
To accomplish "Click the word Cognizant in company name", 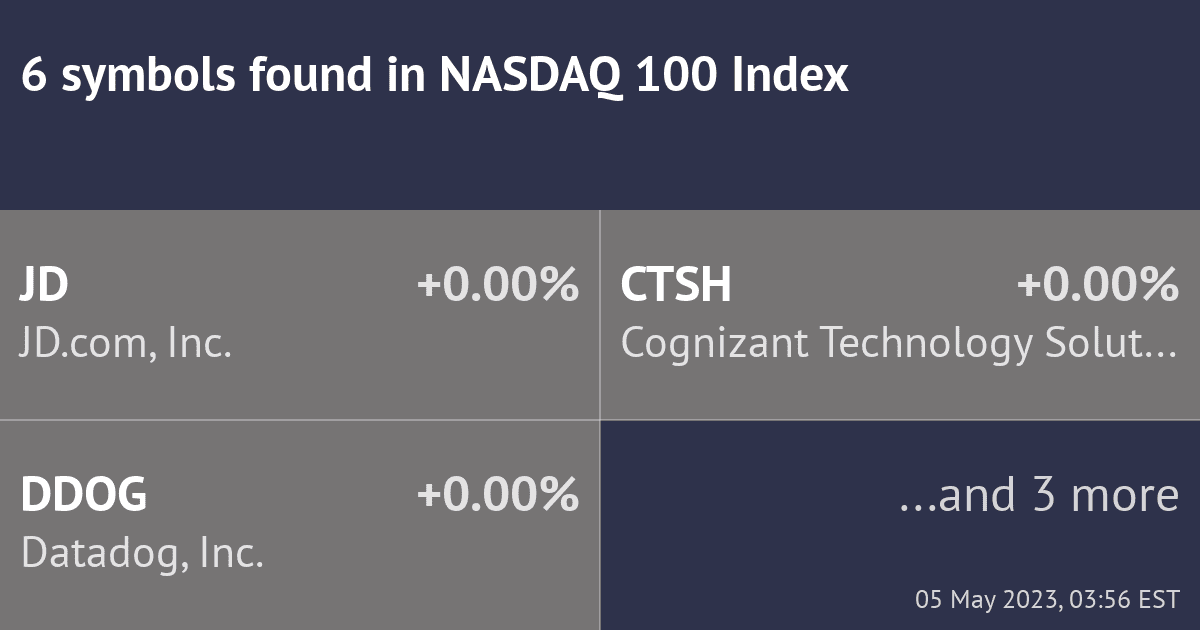I will [714, 344].
